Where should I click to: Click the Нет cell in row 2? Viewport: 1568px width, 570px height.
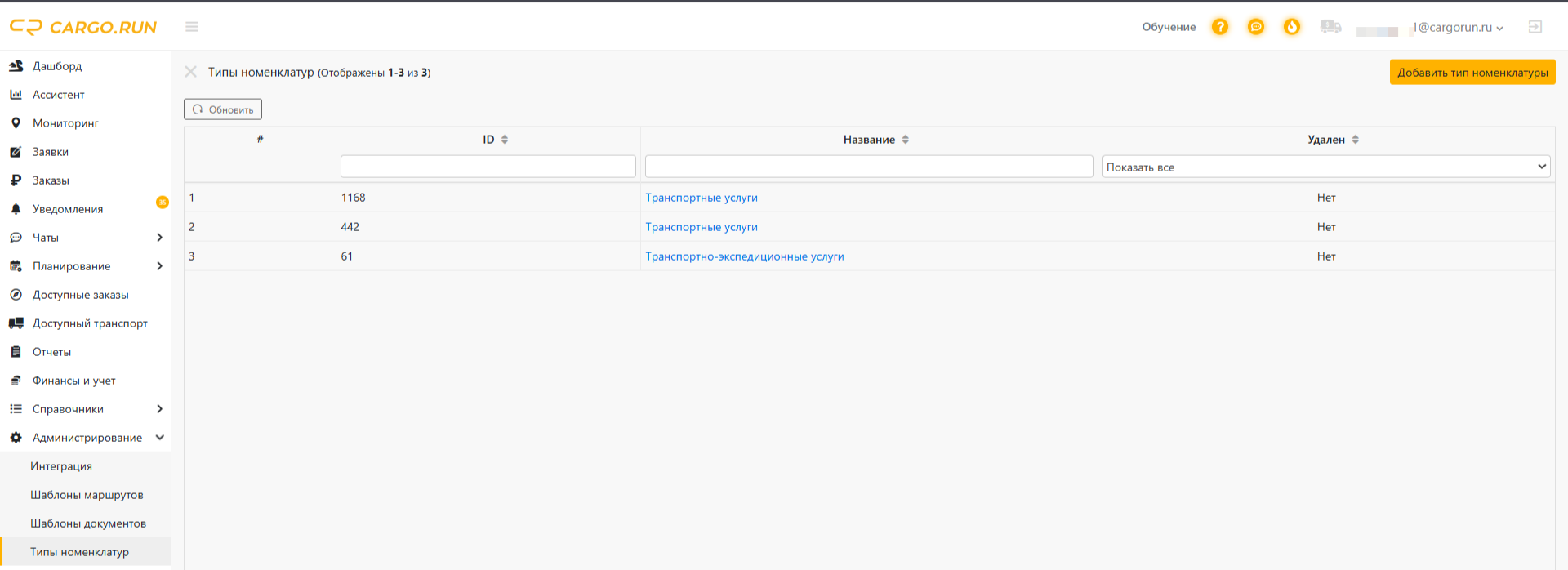(x=1326, y=227)
